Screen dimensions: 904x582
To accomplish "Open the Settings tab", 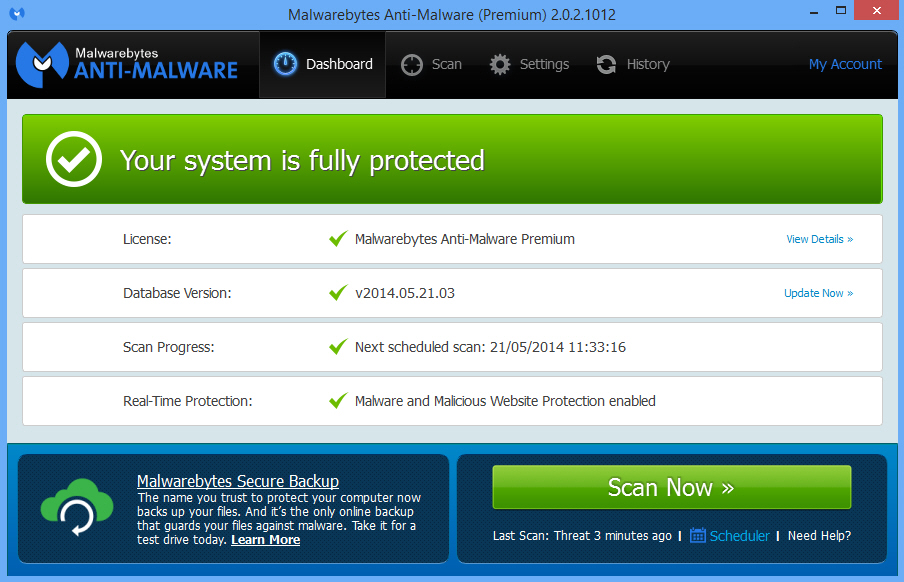I will pos(529,64).
